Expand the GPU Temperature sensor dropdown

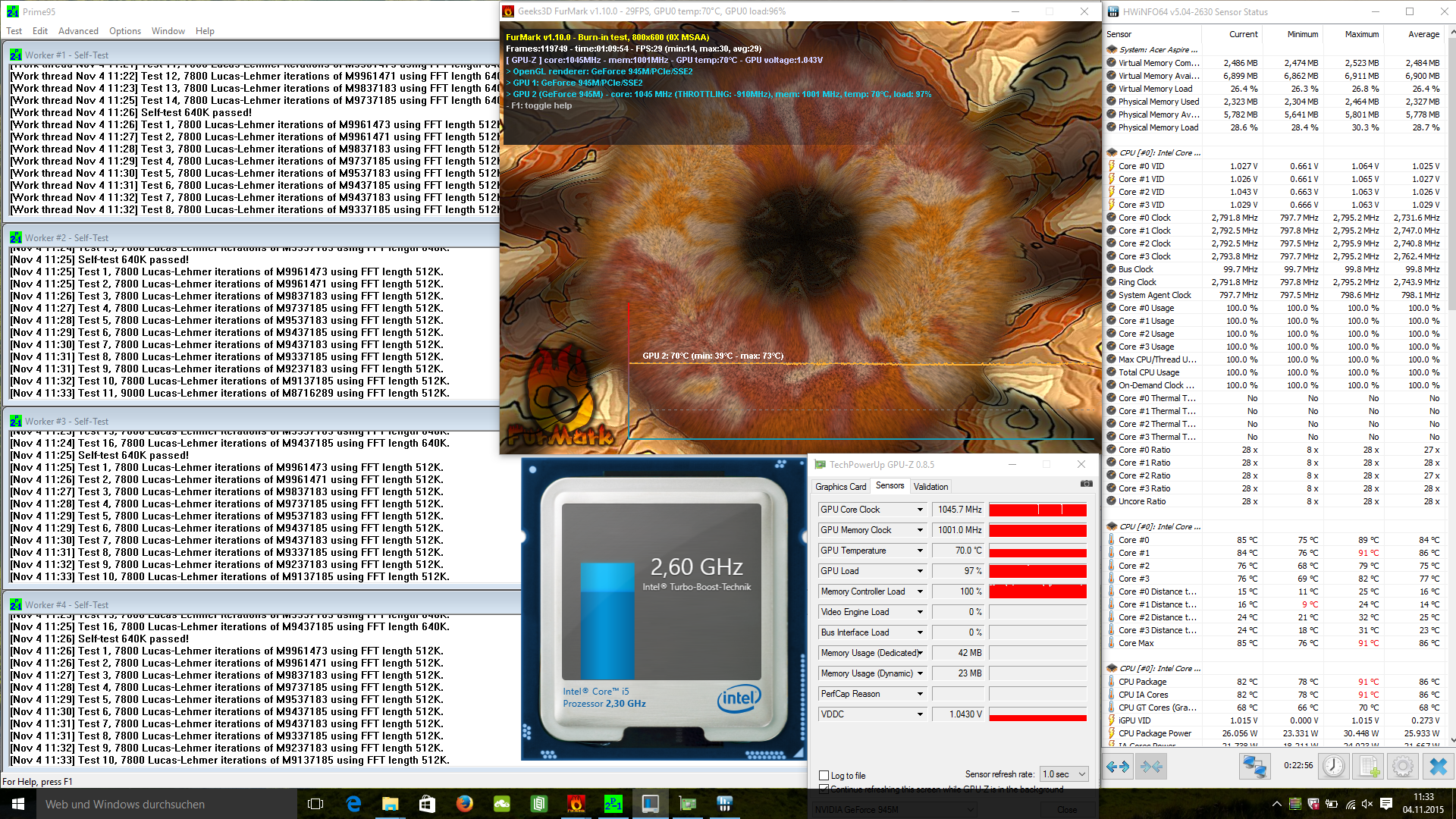920,551
